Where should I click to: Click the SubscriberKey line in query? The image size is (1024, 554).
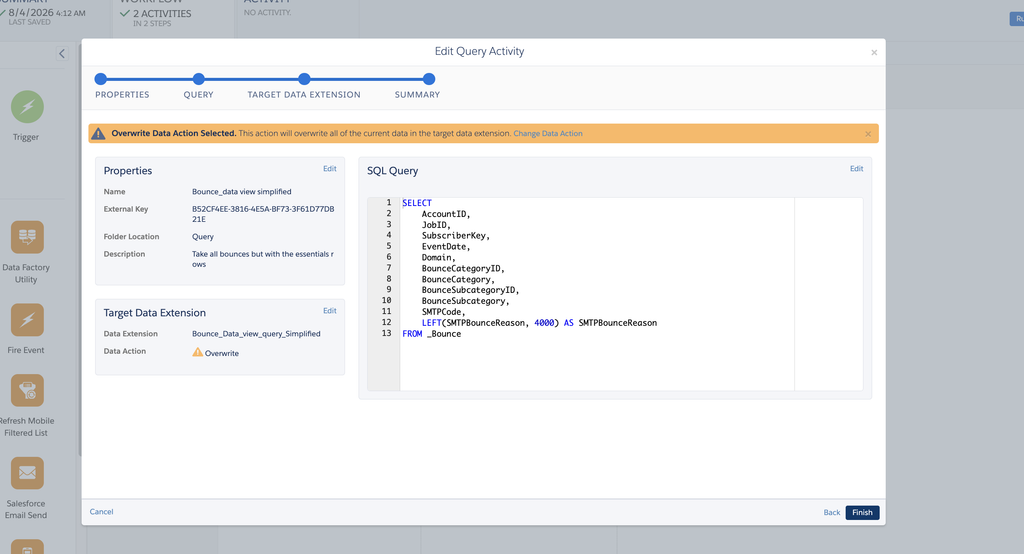(456, 236)
